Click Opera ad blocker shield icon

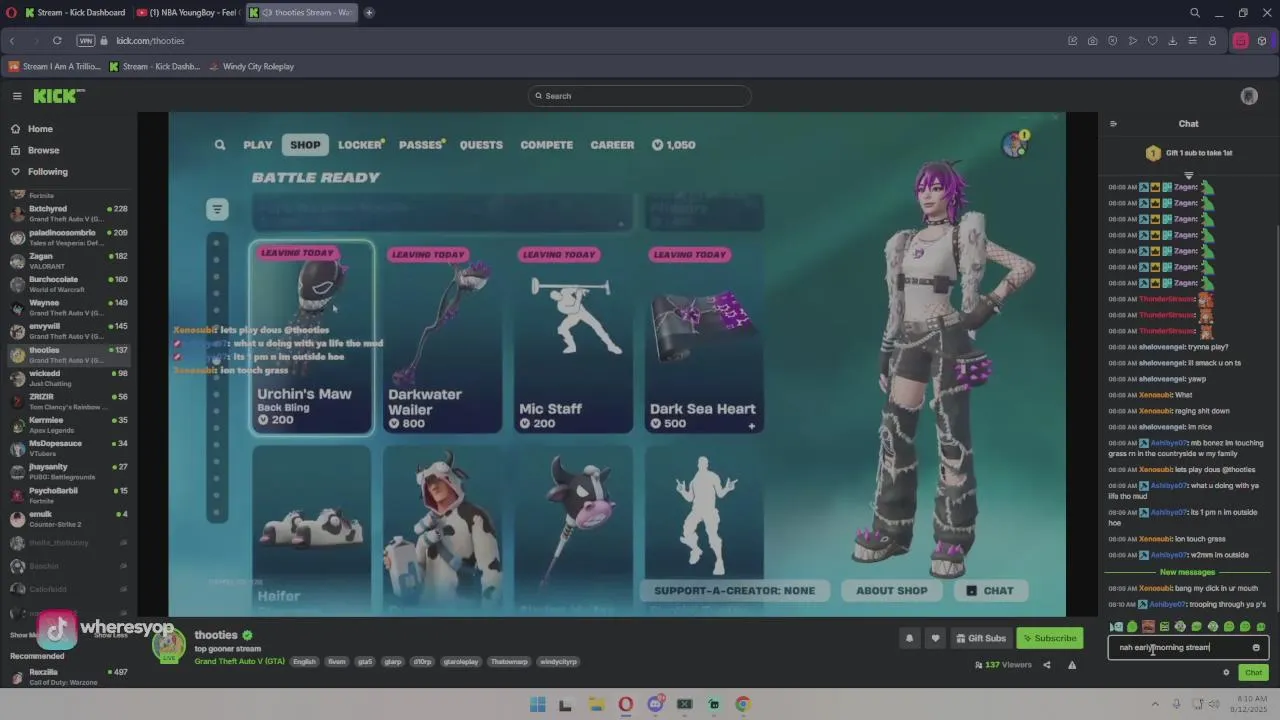point(1112,41)
